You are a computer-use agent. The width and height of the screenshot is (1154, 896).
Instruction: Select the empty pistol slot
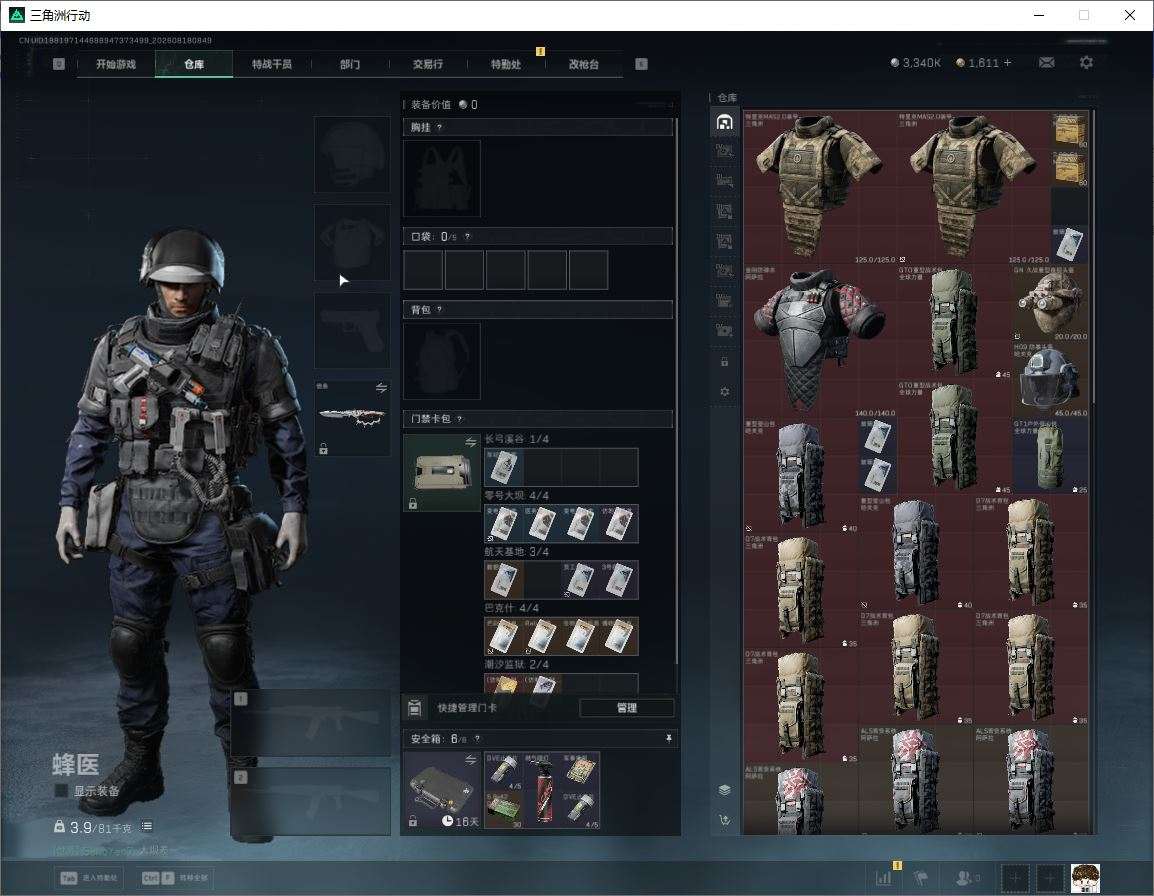(352, 331)
